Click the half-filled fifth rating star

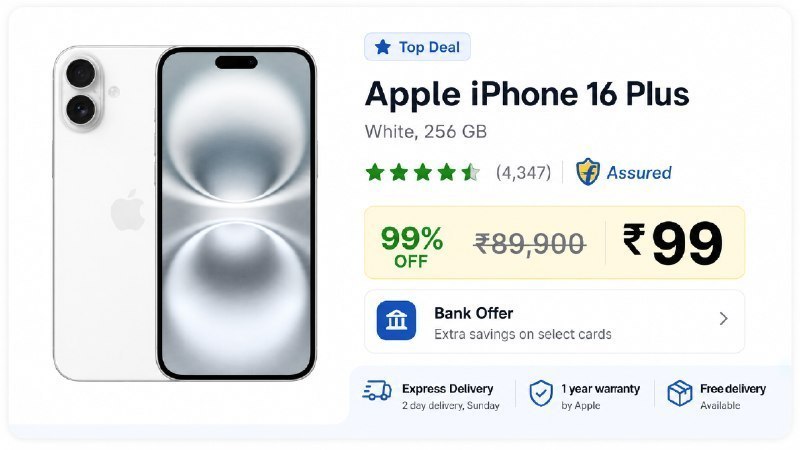pos(470,172)
